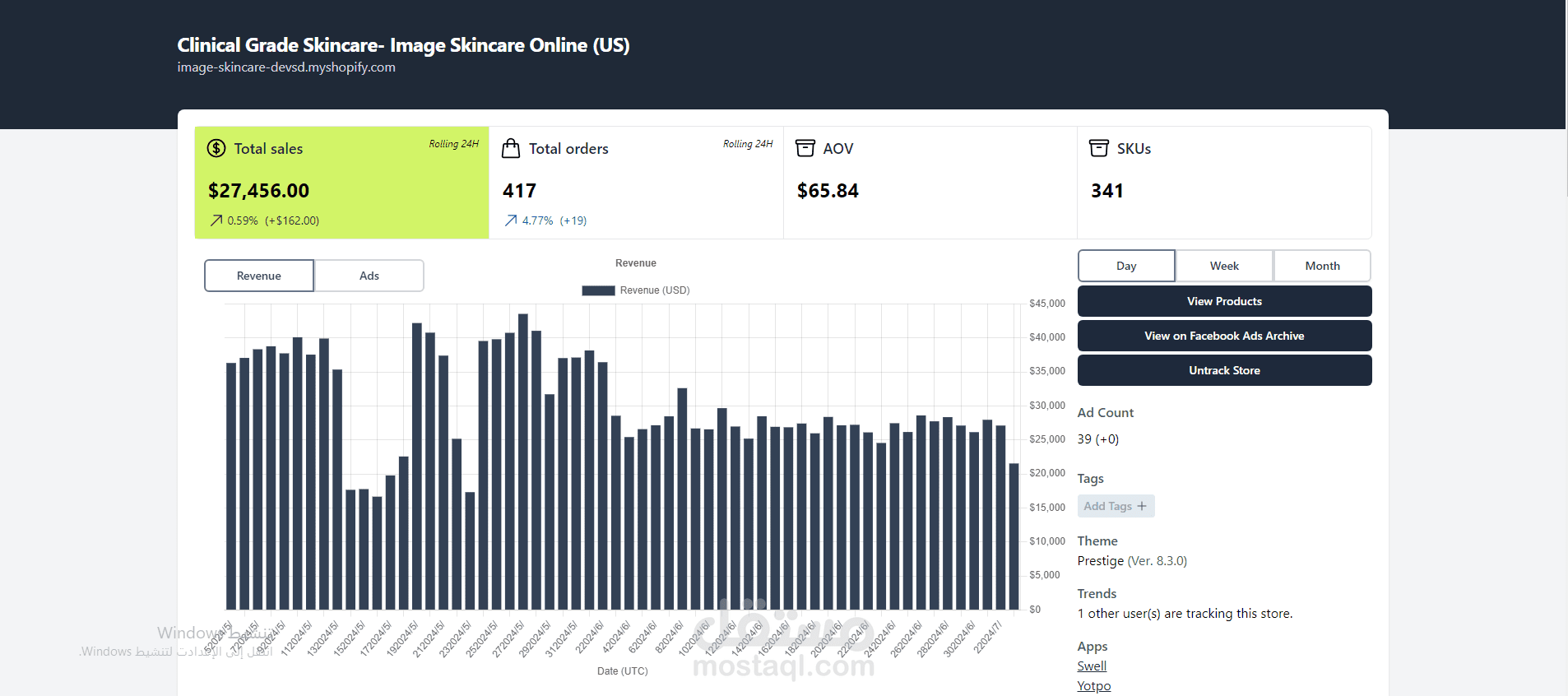Open the Swell app link
Viewport: 1568px width, 696px height.
pos(1092,666)
